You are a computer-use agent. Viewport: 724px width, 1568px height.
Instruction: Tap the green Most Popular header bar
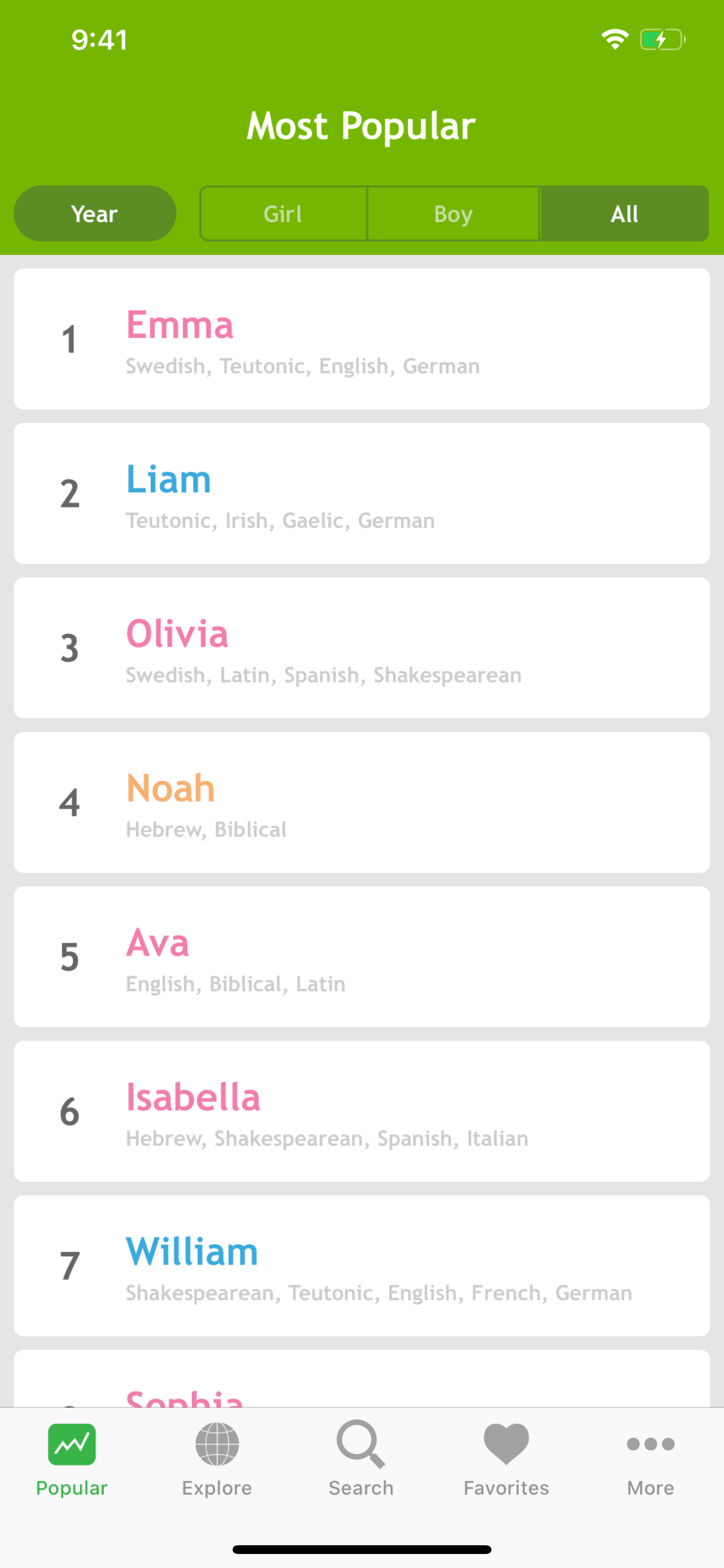click(361, 126)
